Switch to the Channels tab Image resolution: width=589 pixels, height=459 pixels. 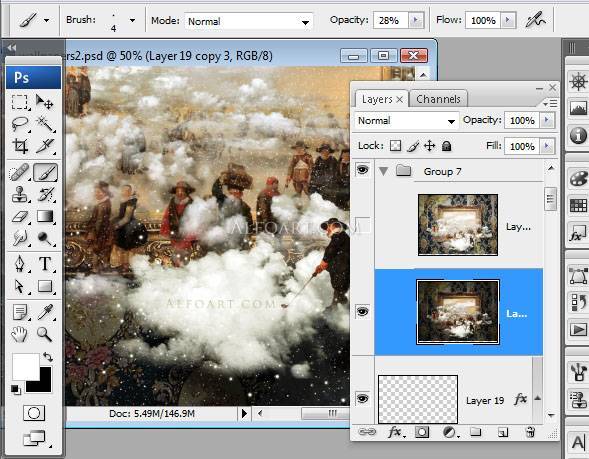pos(438,99)
